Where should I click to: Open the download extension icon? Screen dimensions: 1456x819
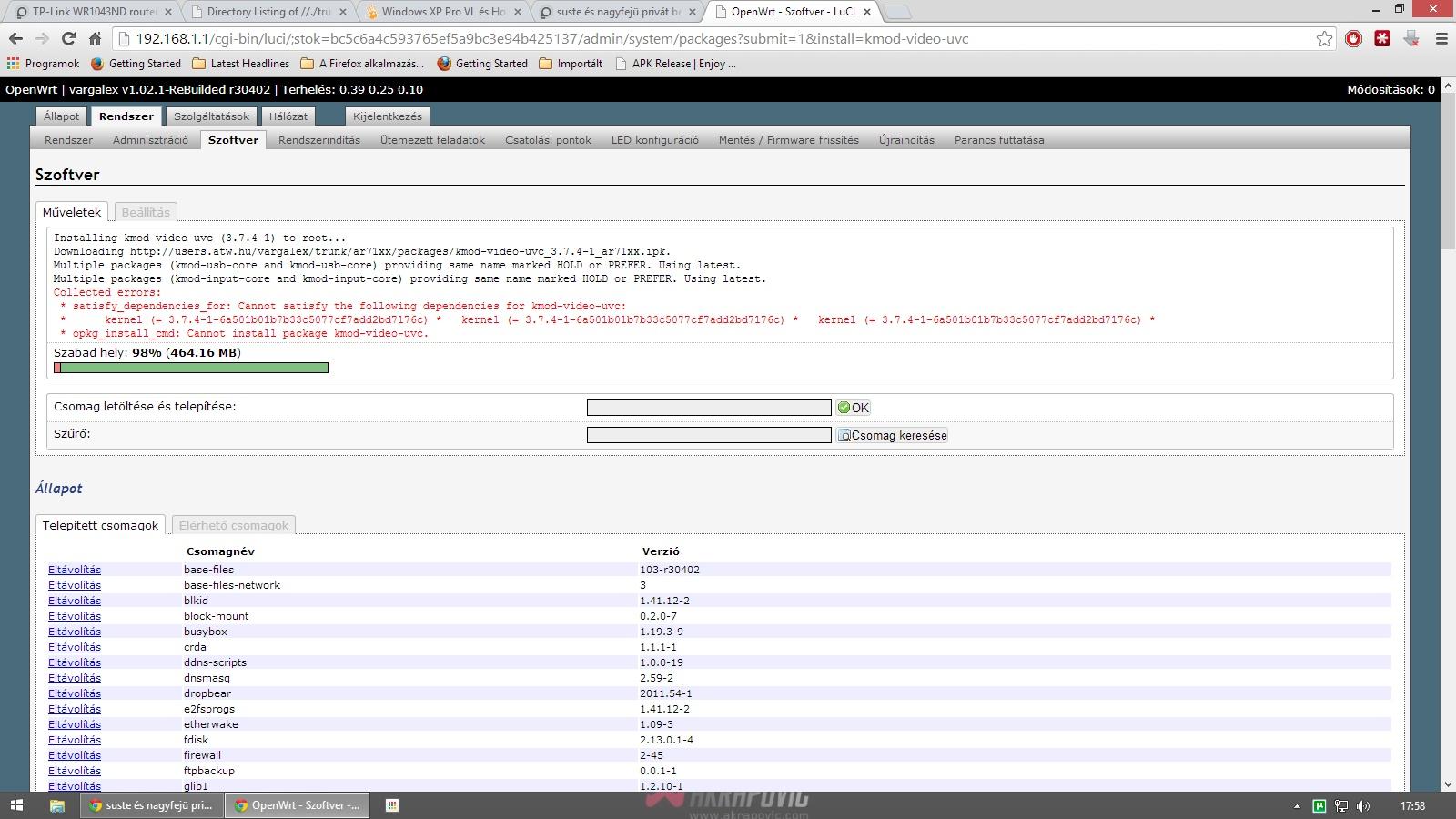coord(1411,38)
